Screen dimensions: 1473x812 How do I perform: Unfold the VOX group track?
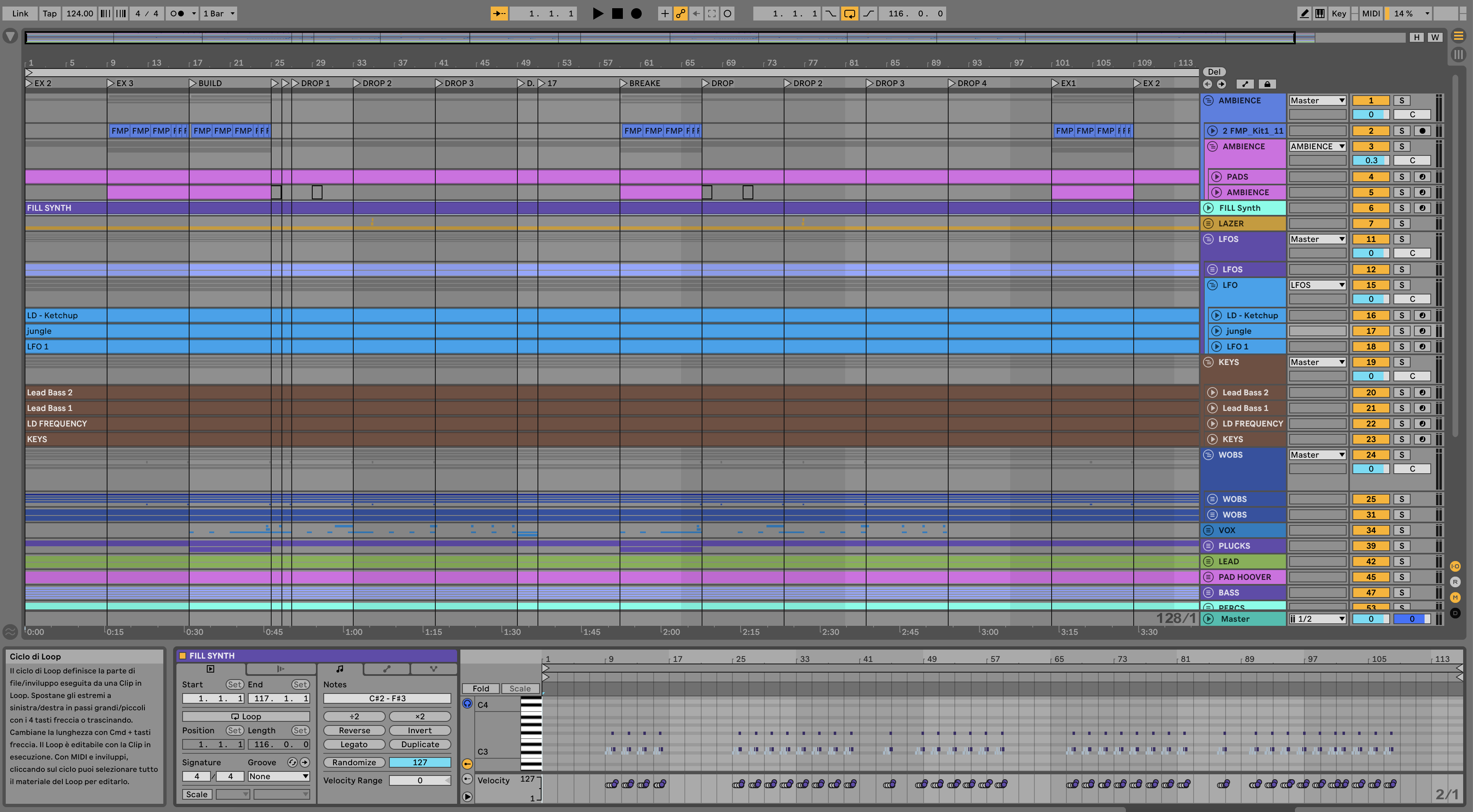pos(1208,530)
